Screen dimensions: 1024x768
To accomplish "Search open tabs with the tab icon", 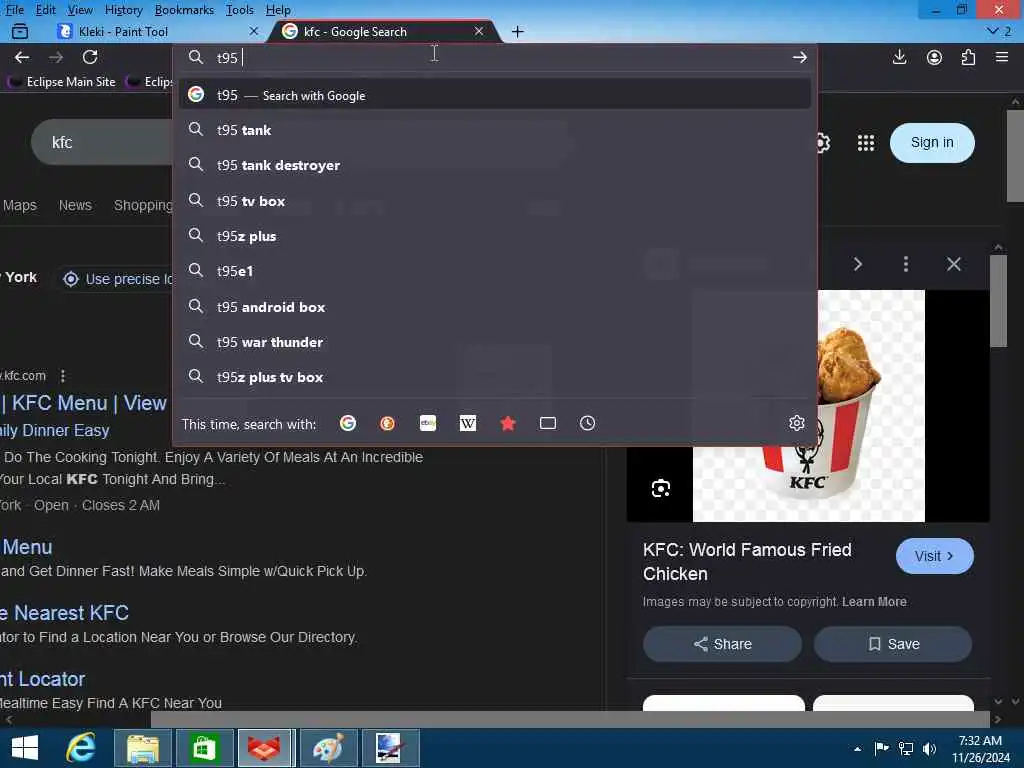I will 548,423.
